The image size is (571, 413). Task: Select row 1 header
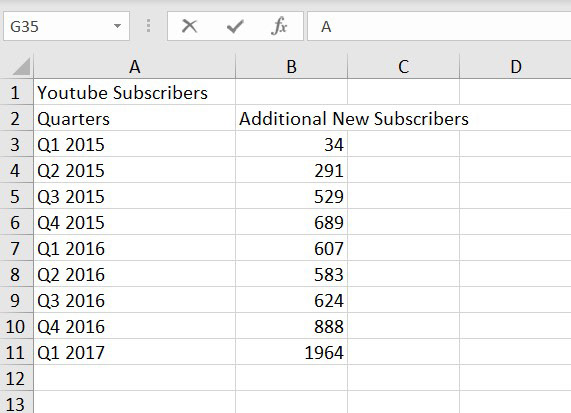coord(16,92)
